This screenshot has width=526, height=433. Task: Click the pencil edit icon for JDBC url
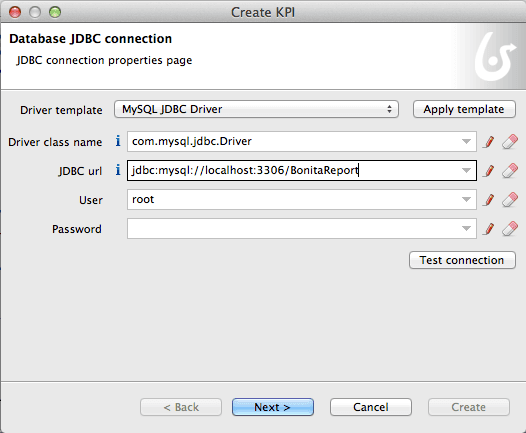click(489, 171)
